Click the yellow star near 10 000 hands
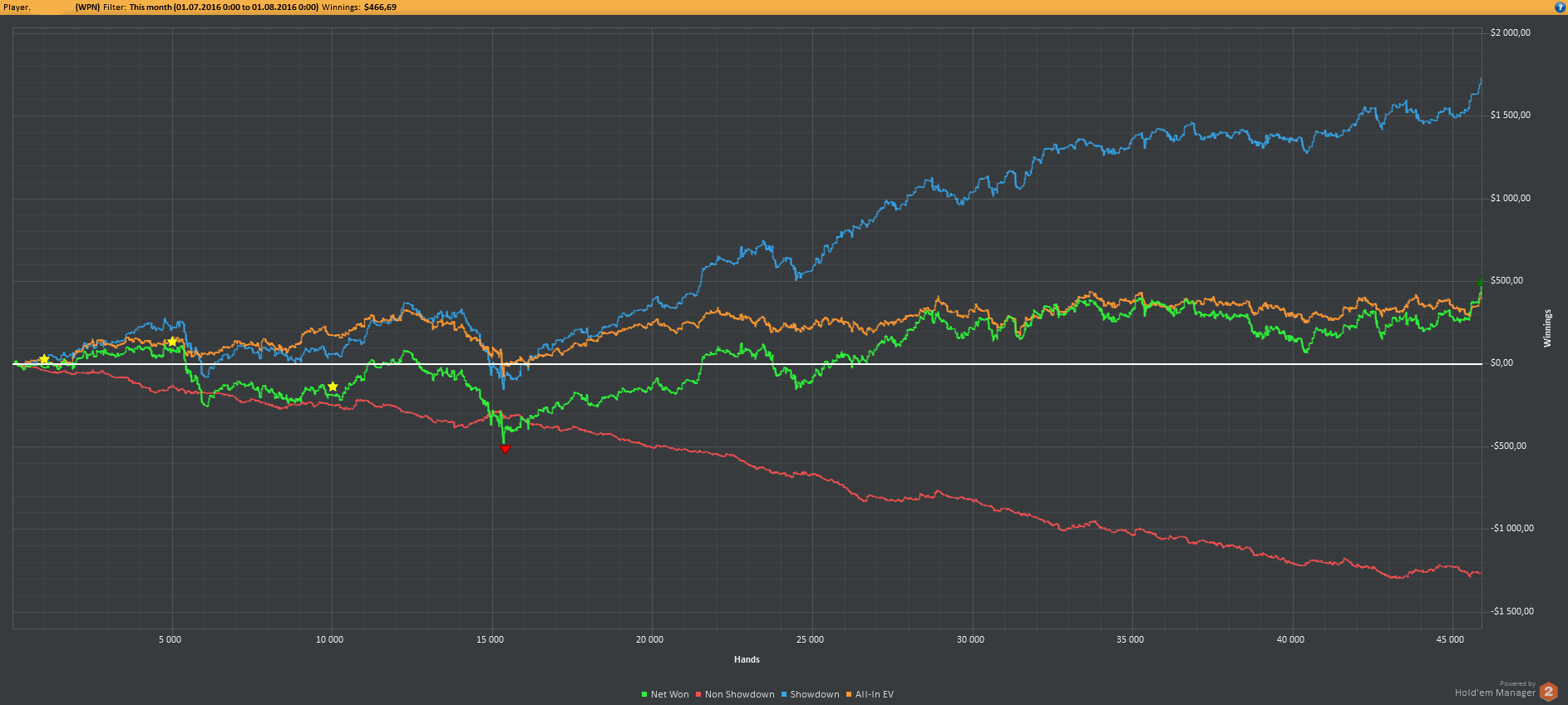Screen dimensions: 1568x705 tap(333, 387)
